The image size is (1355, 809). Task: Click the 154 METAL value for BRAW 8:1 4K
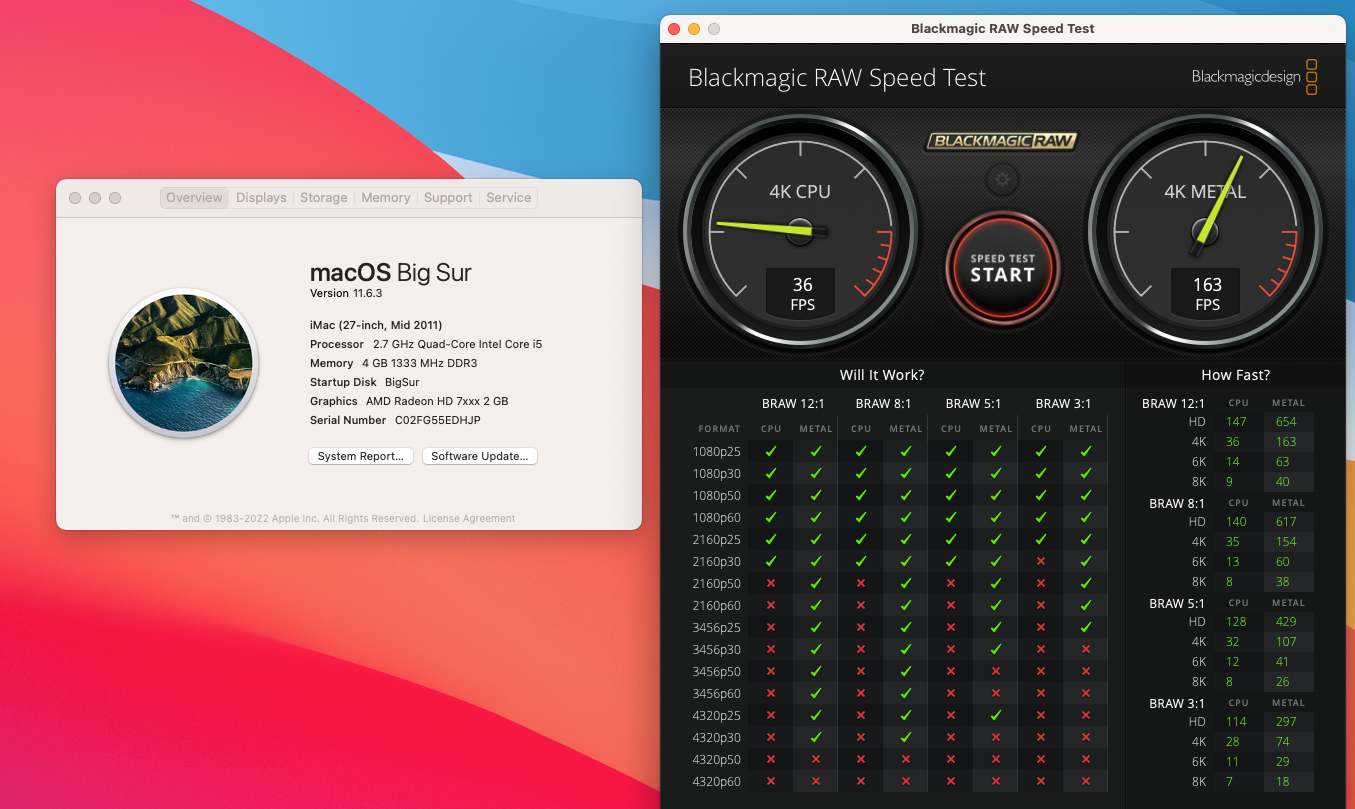(x=1286, y=542)
